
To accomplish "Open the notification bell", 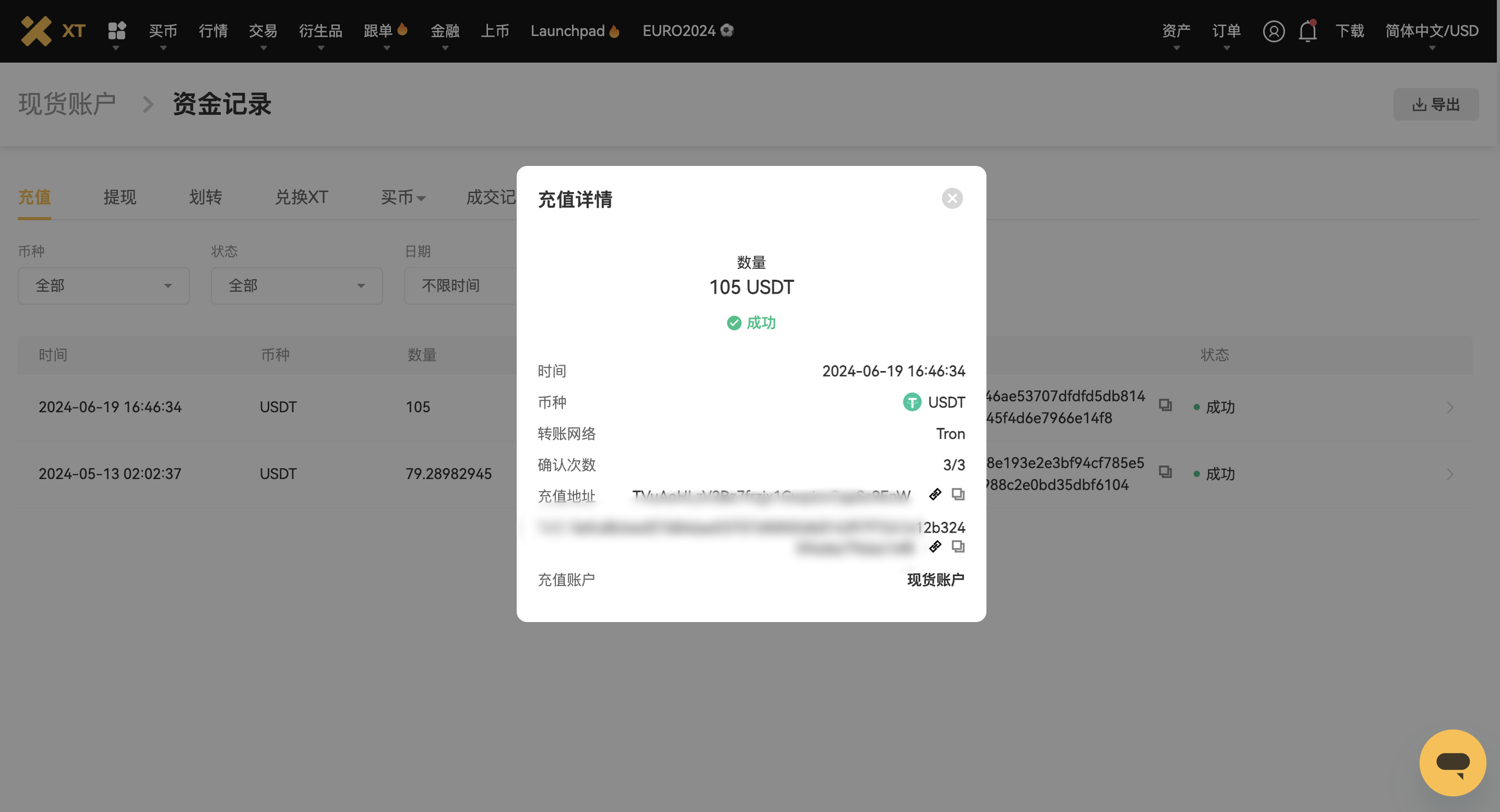I will coord(1307,31).
